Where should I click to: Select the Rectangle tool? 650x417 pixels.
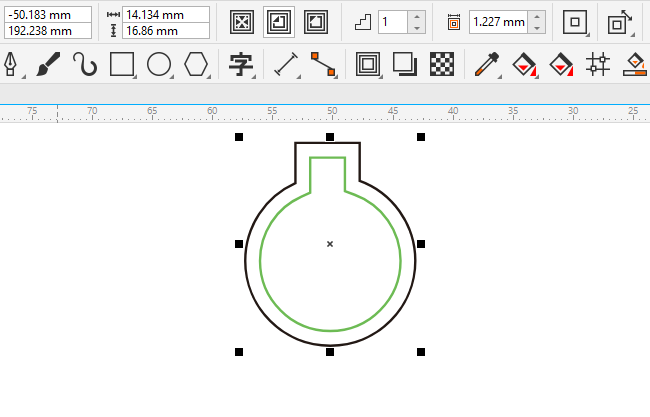tap(122, 64)
